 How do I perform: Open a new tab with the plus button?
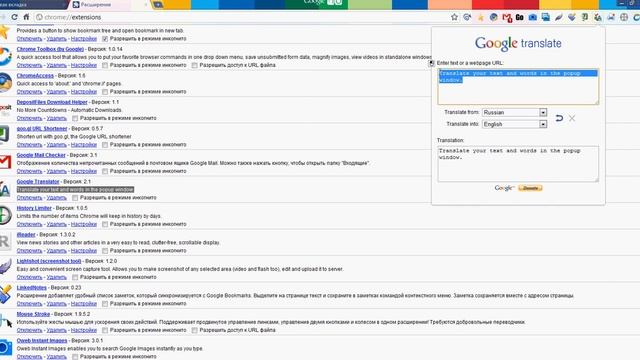pos(158,5)
